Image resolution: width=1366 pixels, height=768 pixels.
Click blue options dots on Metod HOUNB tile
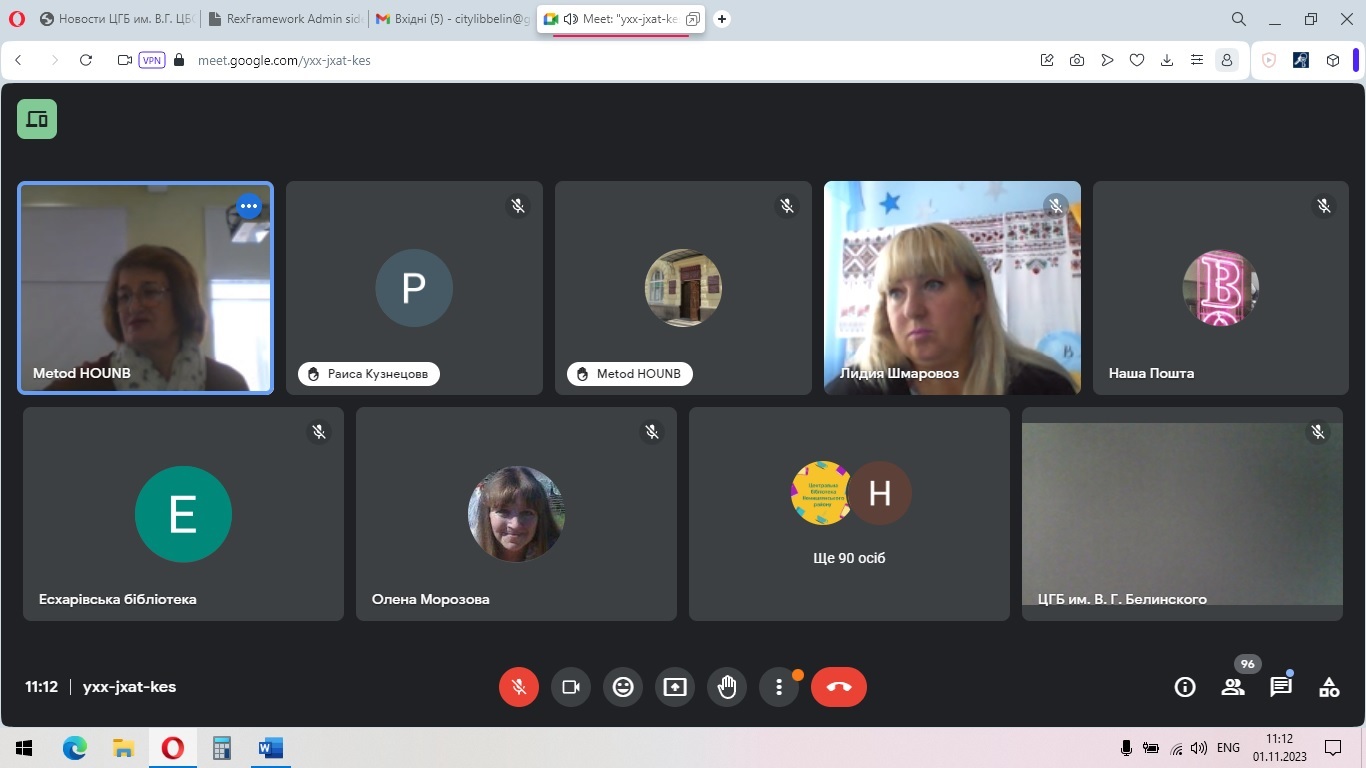click(249, 206)
